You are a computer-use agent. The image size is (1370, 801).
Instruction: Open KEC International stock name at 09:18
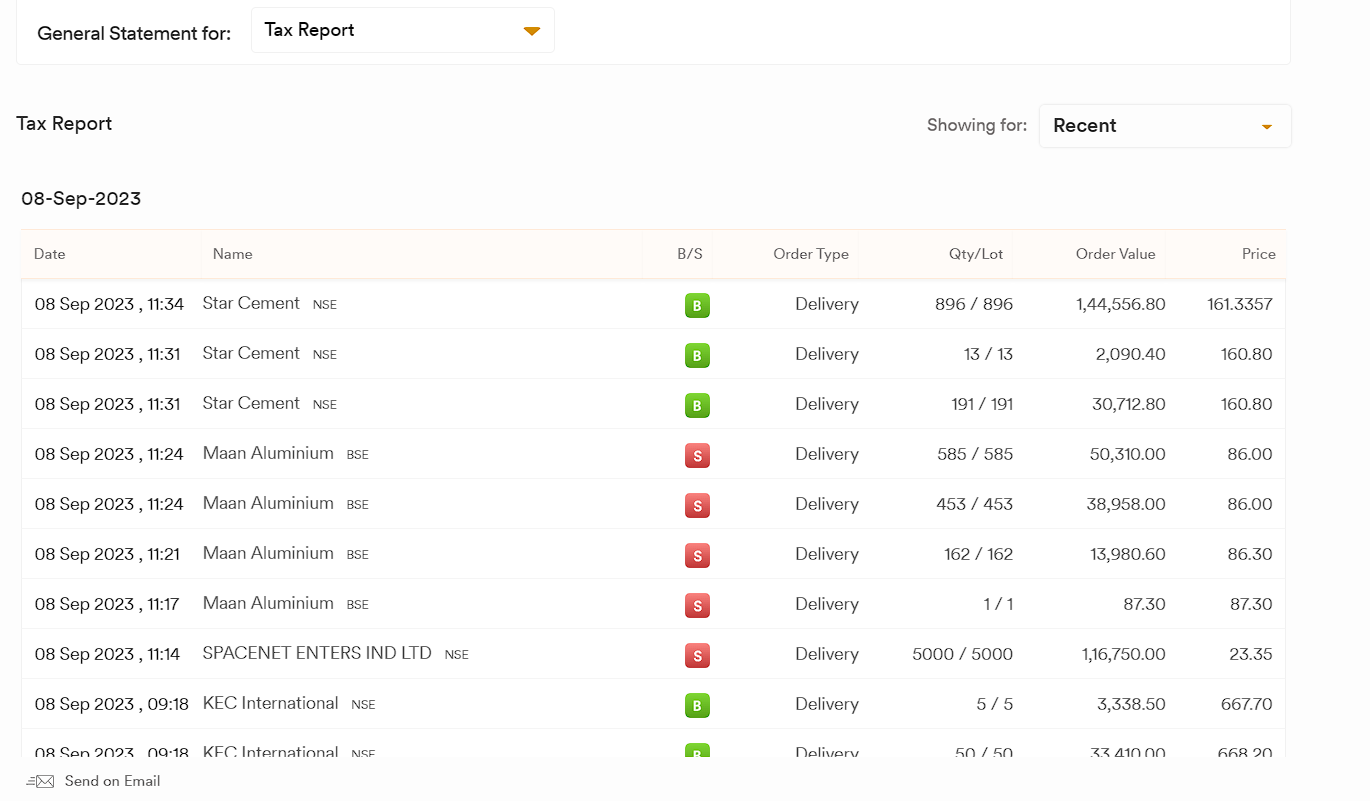click(x=270, y=703)
